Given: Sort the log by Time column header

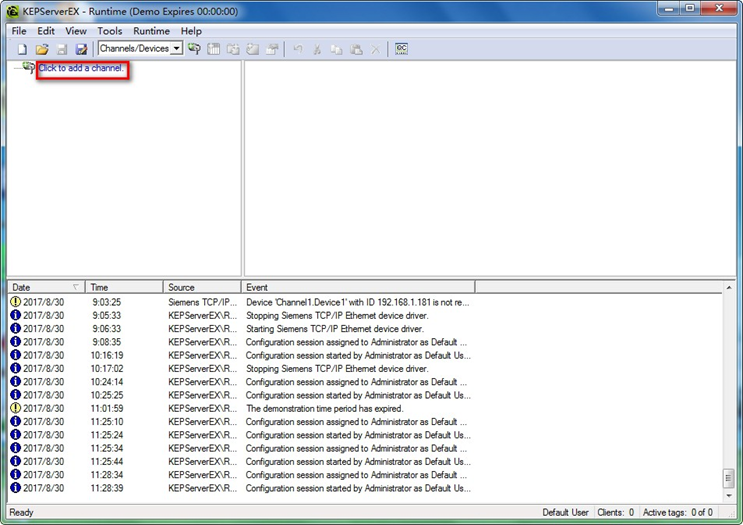Looking at the screenshot, I should pos(125,287).
